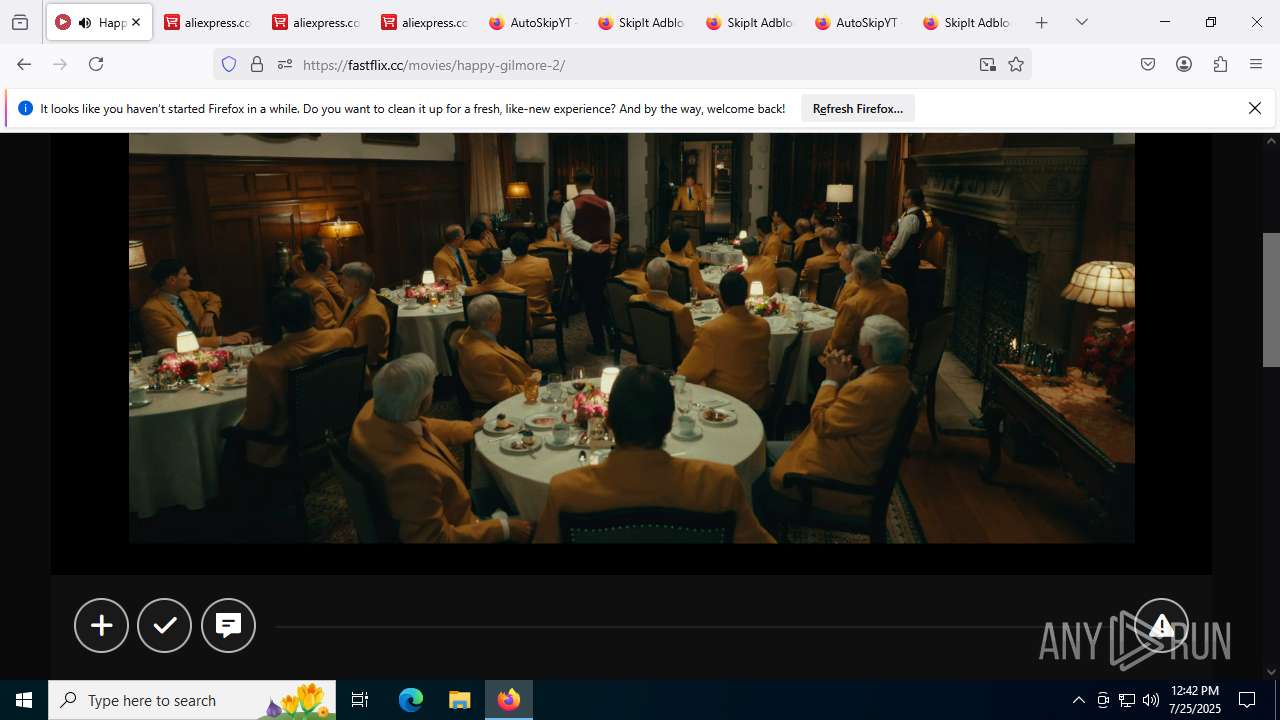The height and width of the screenshot is (720, 1280).
Task: Go forward one page
Action: tap(60, 64)
